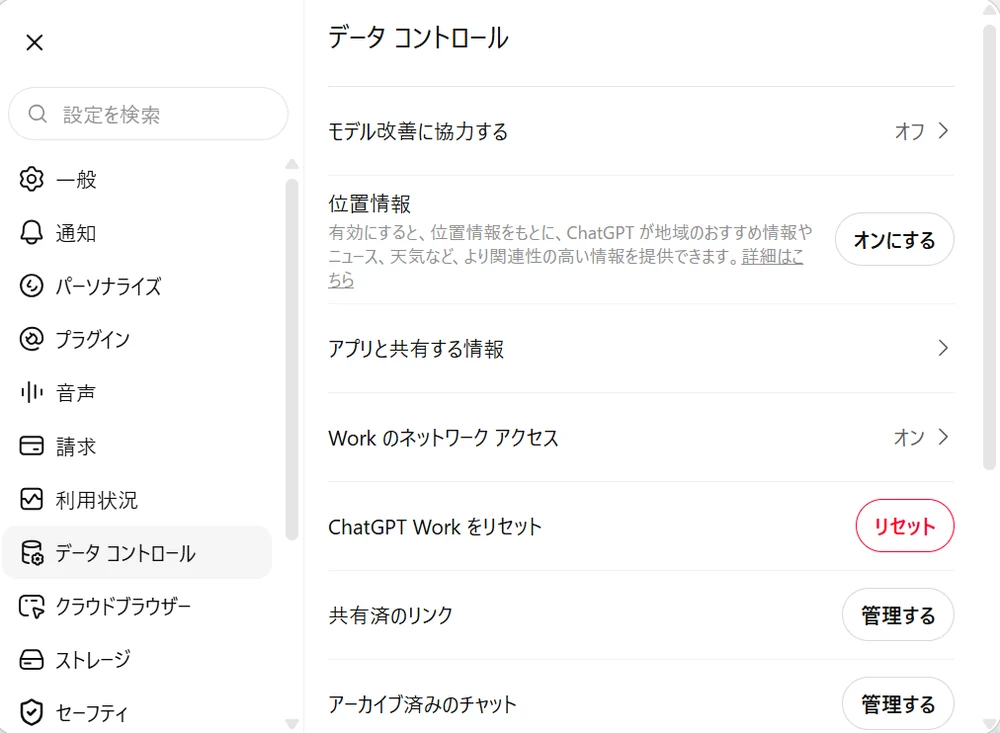Manage 共有済のリンク with 管理する
Viewport: 1000px width, 733px height.
click(x=898, y=615)
